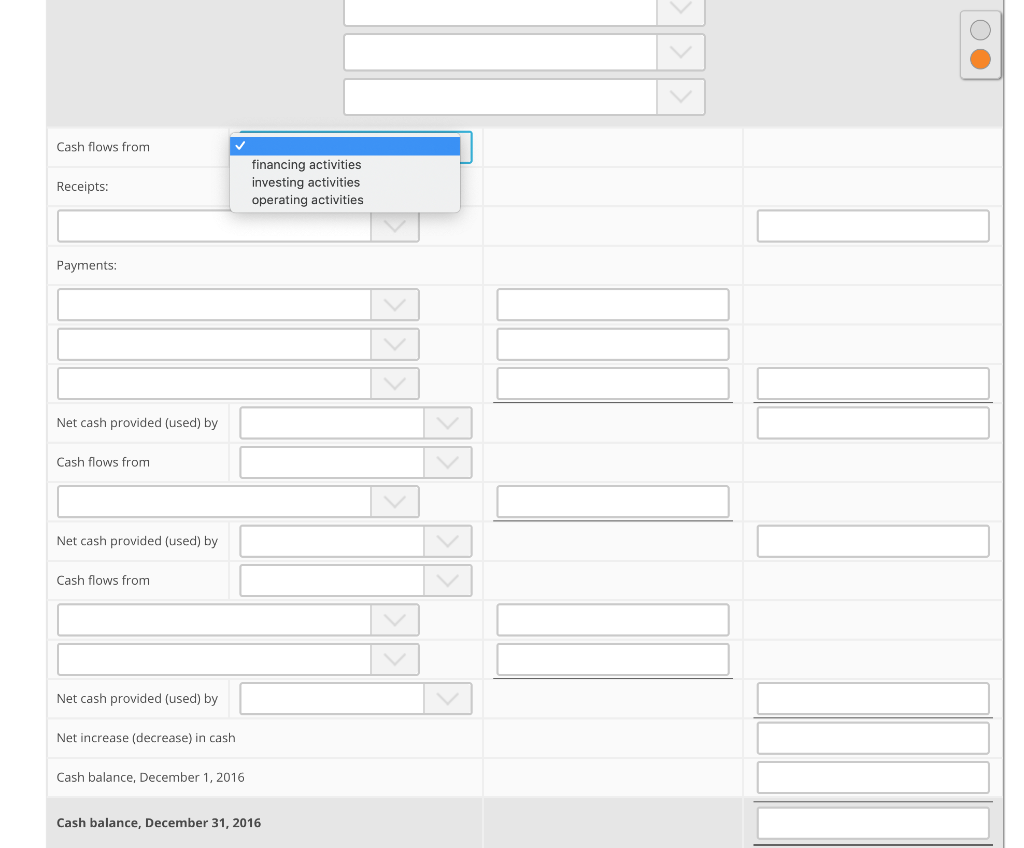
Task: Click the amount field below second 'Cash flows from'
Action: [613, 502]
